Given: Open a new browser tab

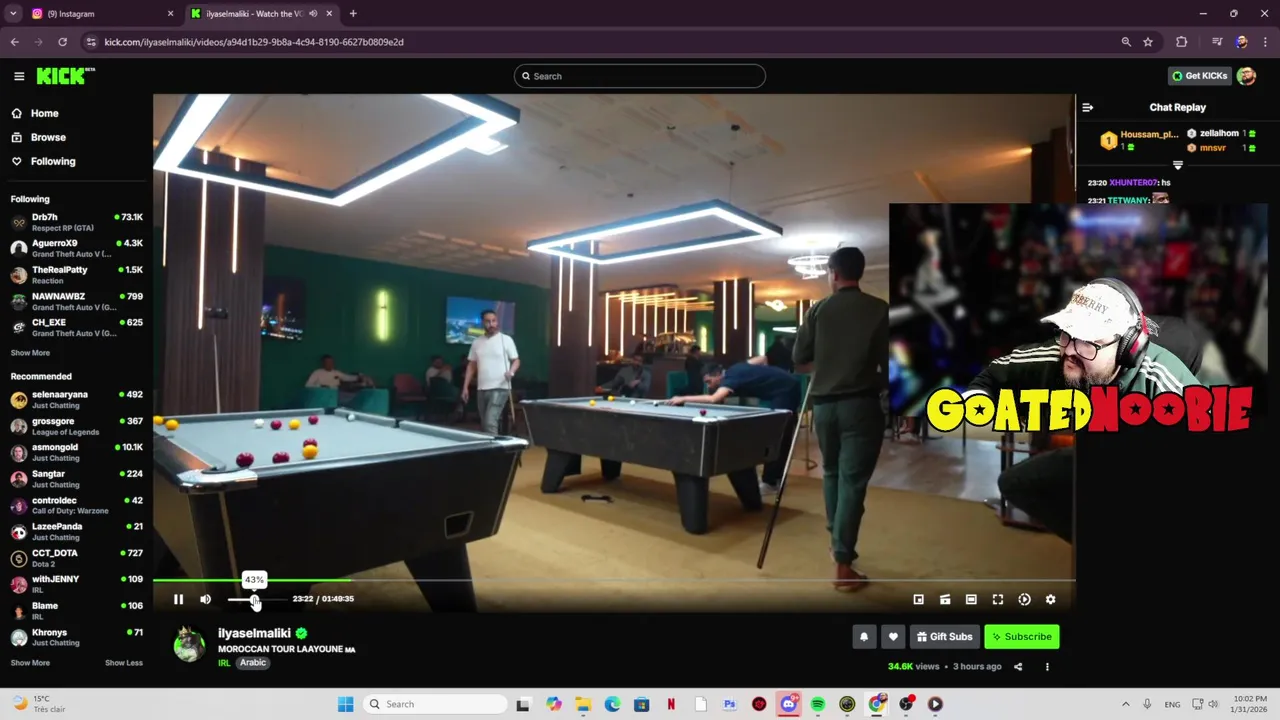Looking at the screenshot, I should (353, 14).
